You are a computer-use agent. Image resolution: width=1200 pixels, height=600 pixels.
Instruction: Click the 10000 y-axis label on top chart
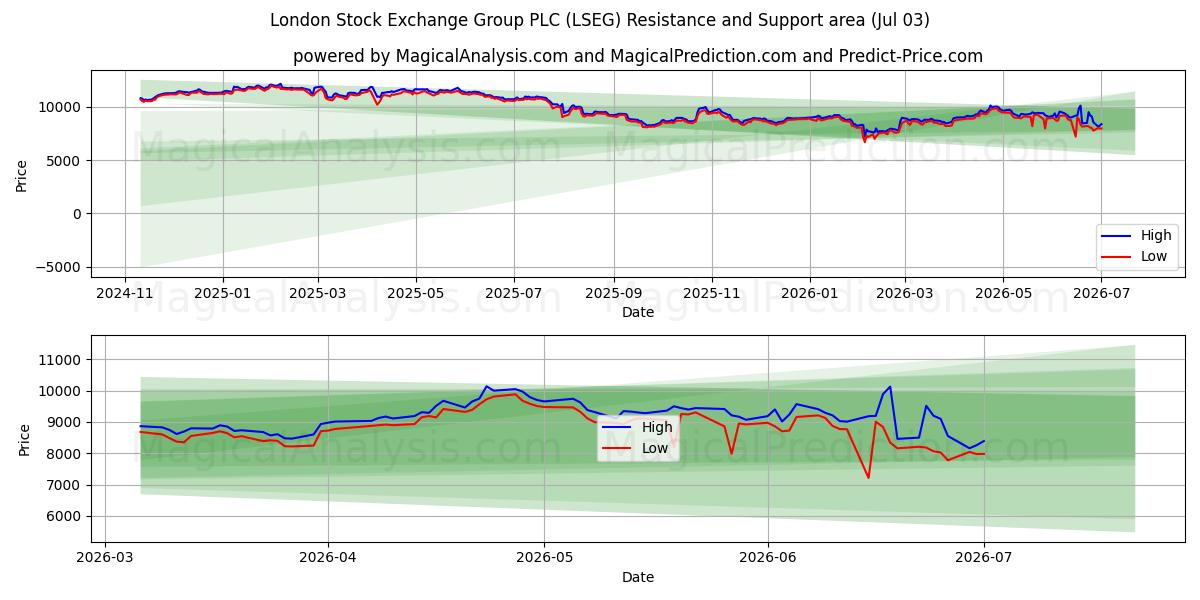(61, 107)
